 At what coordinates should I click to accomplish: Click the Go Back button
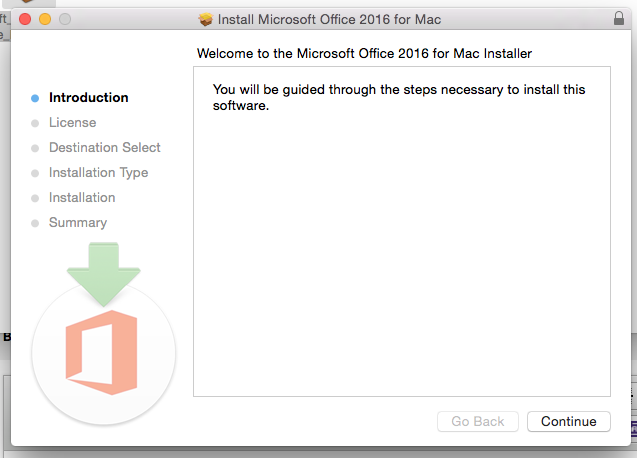(x=478, y=421)
